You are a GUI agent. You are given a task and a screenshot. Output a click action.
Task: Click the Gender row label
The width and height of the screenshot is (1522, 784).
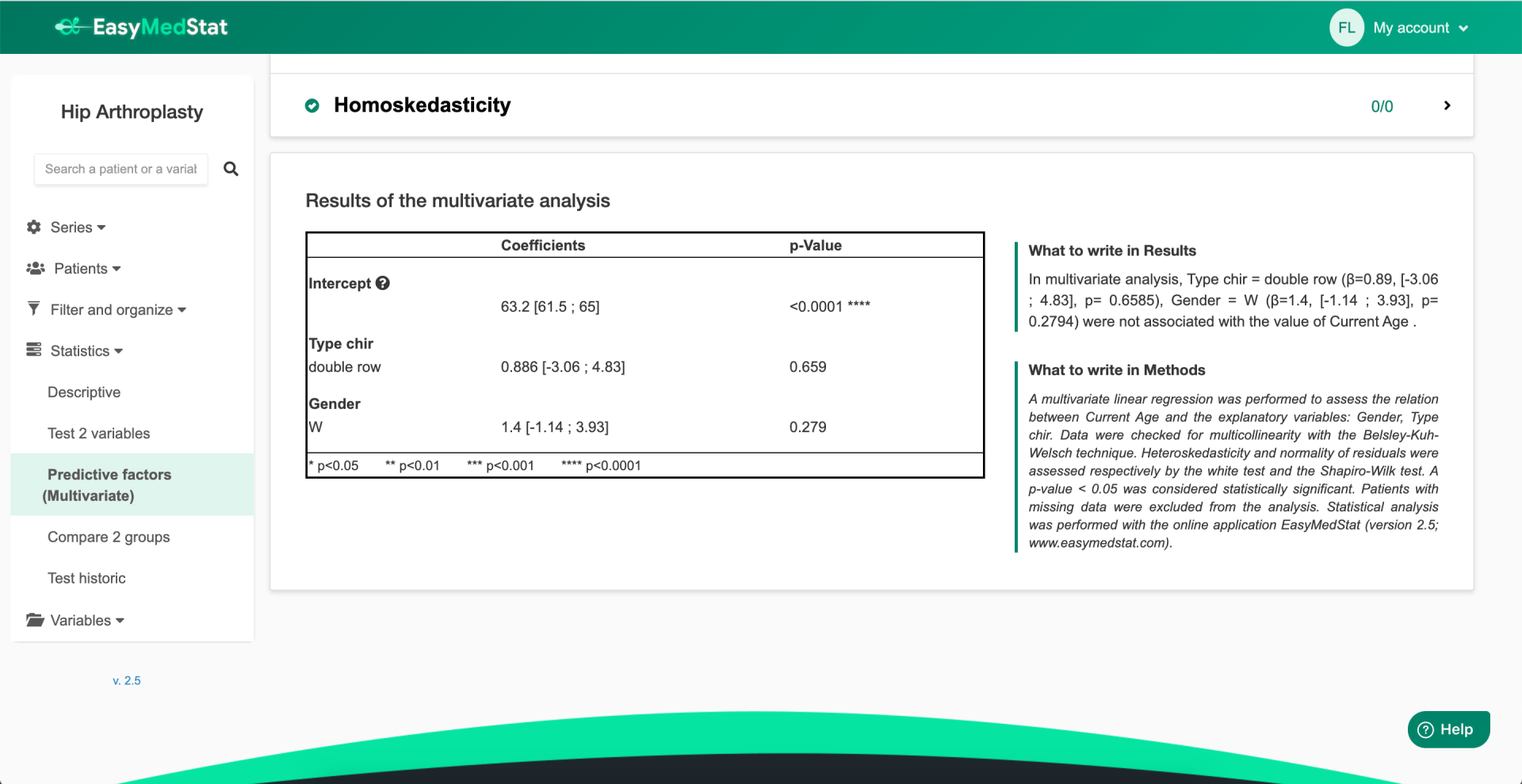[335, 403]
